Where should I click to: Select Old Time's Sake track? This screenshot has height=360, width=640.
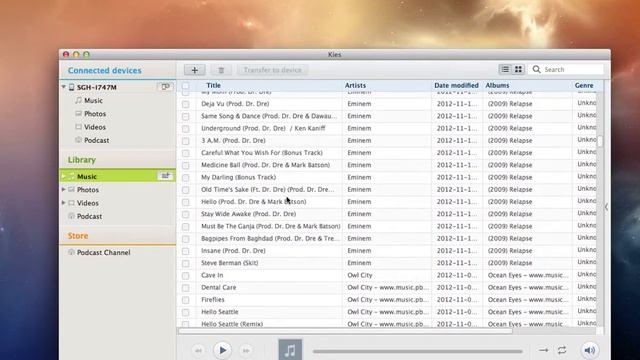(267, 189)
